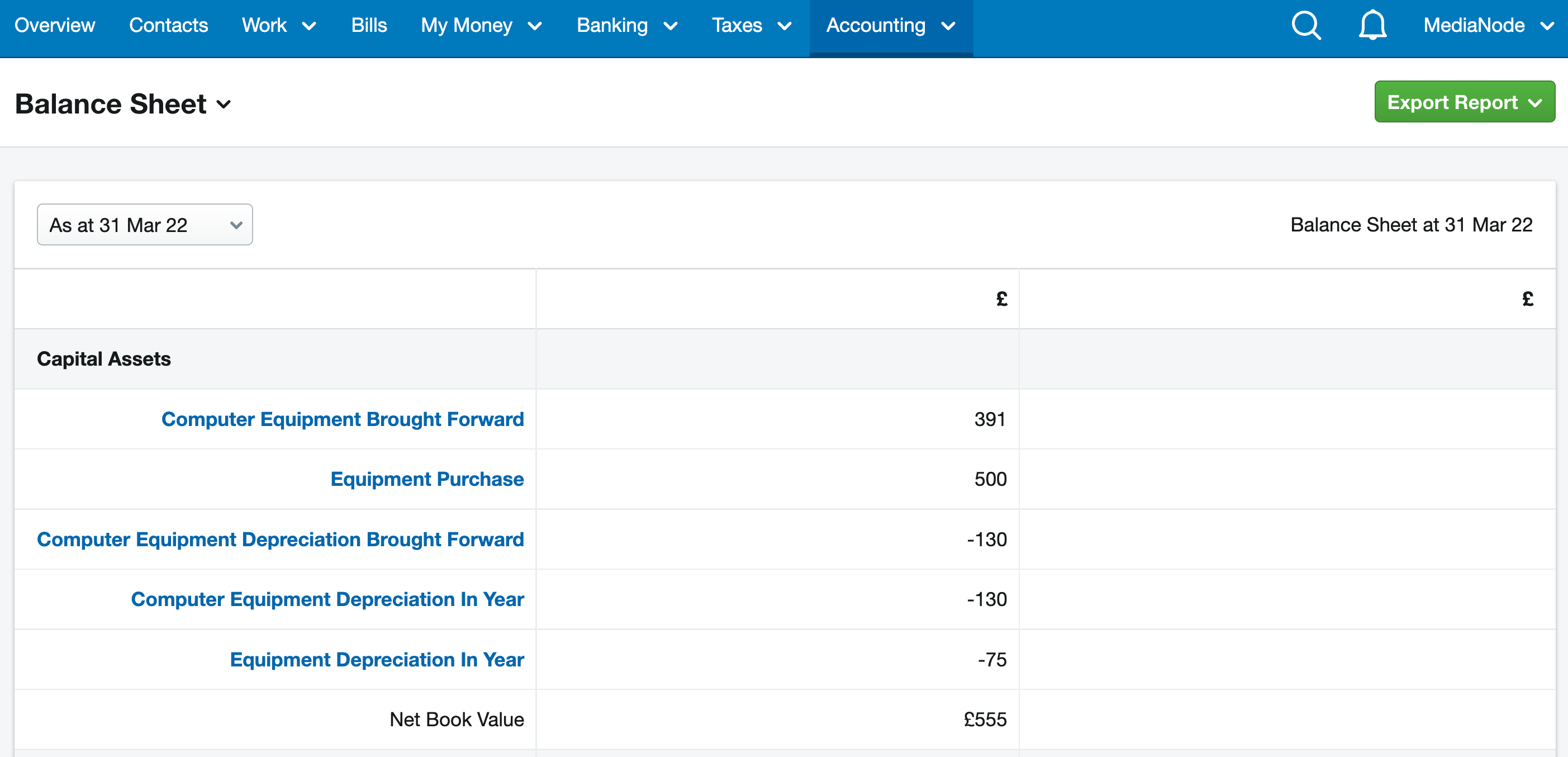Screen dimensions: 1568x757
Task: Open the My Money dropdown
Action: [536, 27]
